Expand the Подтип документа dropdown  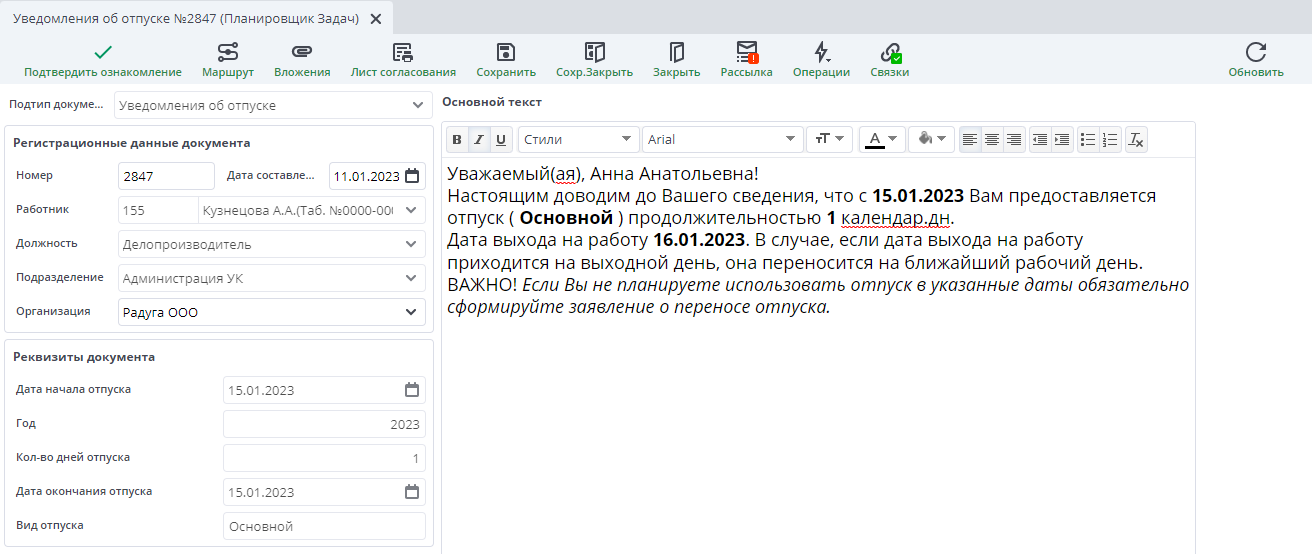pos(417,105)
